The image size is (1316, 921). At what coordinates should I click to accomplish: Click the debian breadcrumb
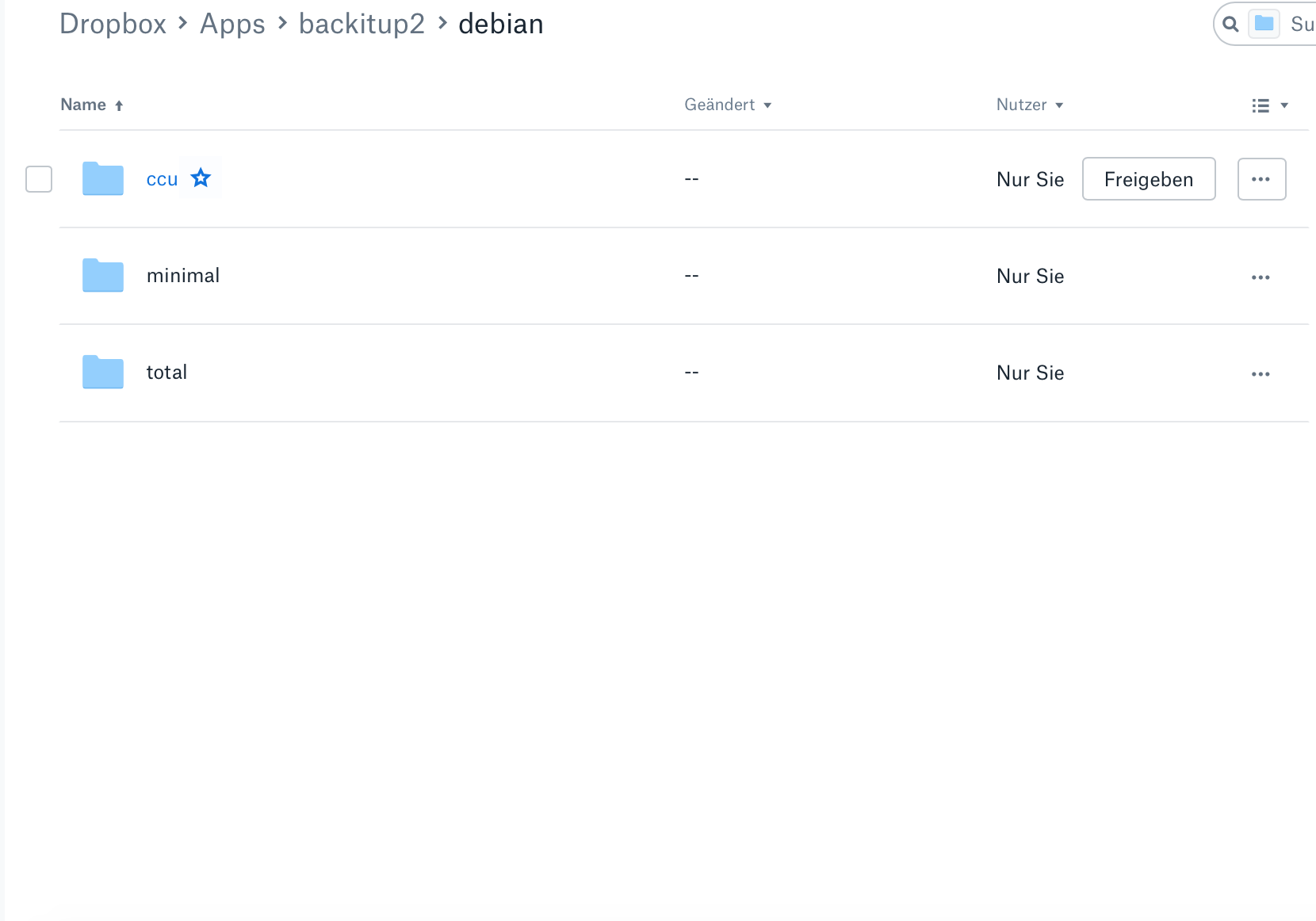click(x=501, y=24)
